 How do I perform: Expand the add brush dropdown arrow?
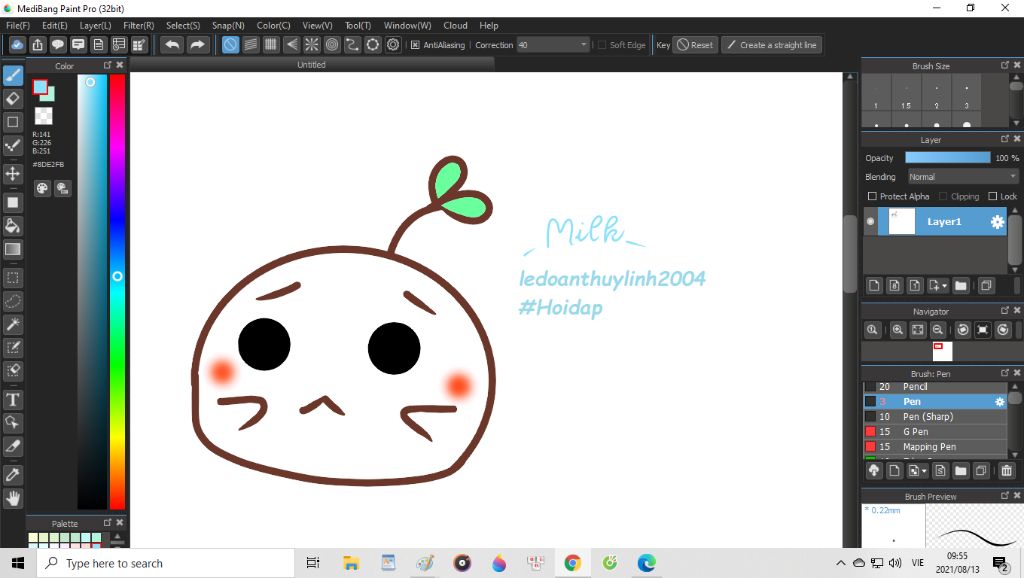coord(924,471)
